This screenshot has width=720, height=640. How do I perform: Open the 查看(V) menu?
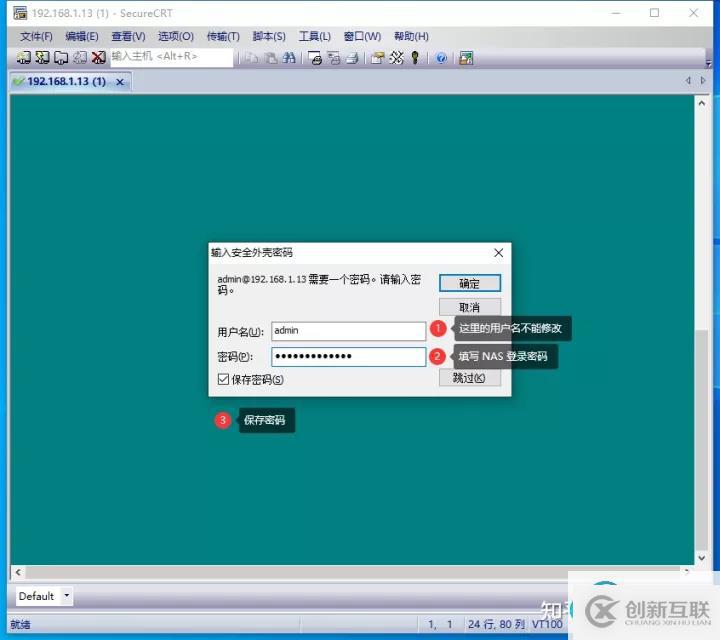coord(128,36)
